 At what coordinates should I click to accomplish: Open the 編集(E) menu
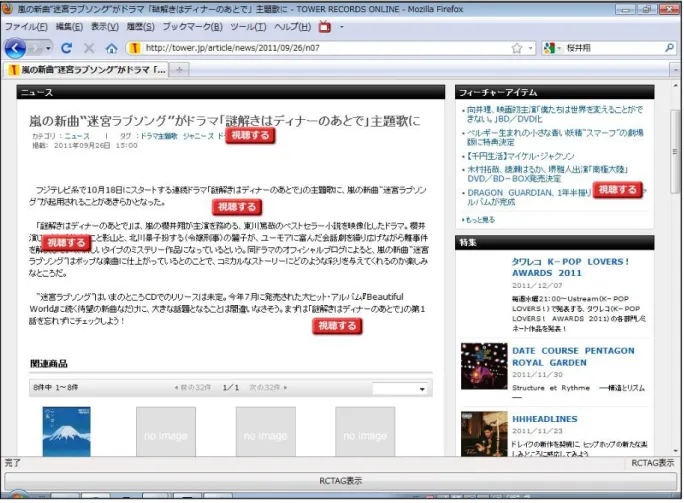click(69, 27)
